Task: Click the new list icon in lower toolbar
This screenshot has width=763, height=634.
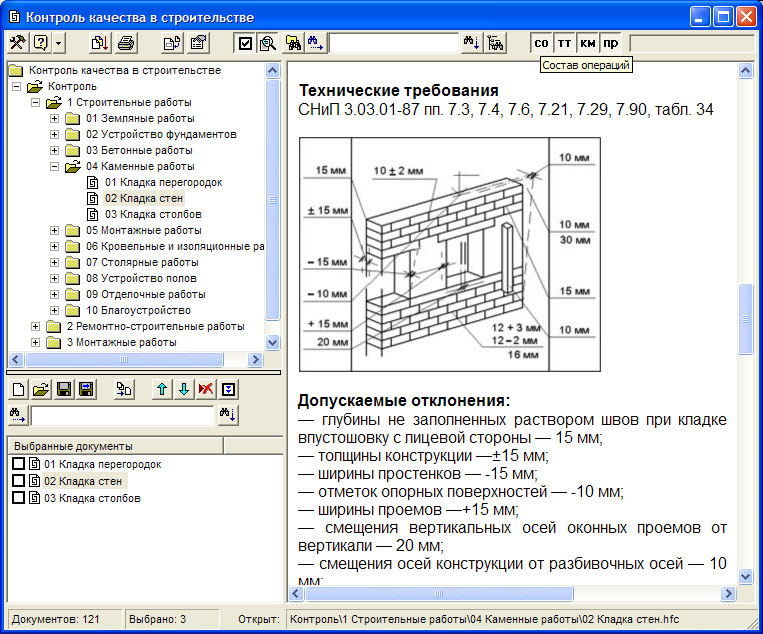Action: 18,389
